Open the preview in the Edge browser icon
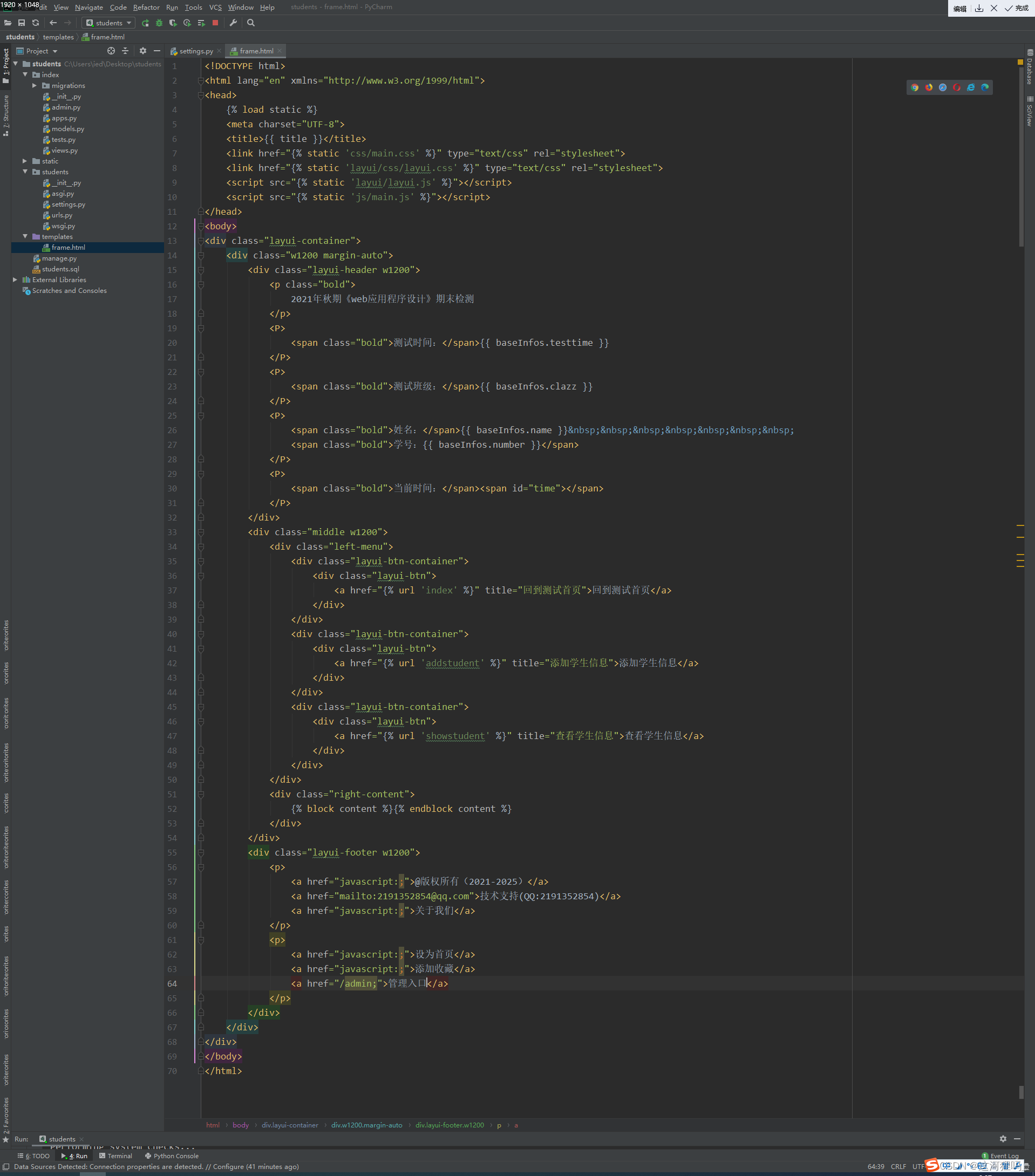This screenshot has width=1035, height=1176. tap(985, 87)
